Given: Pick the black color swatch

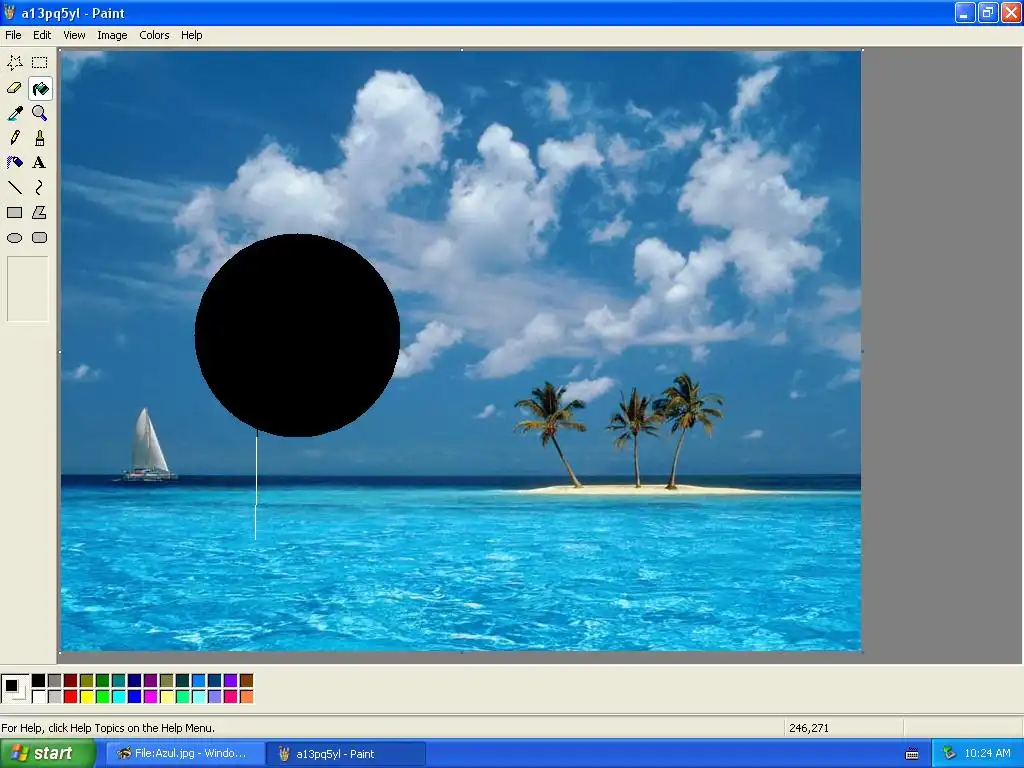Looking at the screenshot, I should 39,680.
